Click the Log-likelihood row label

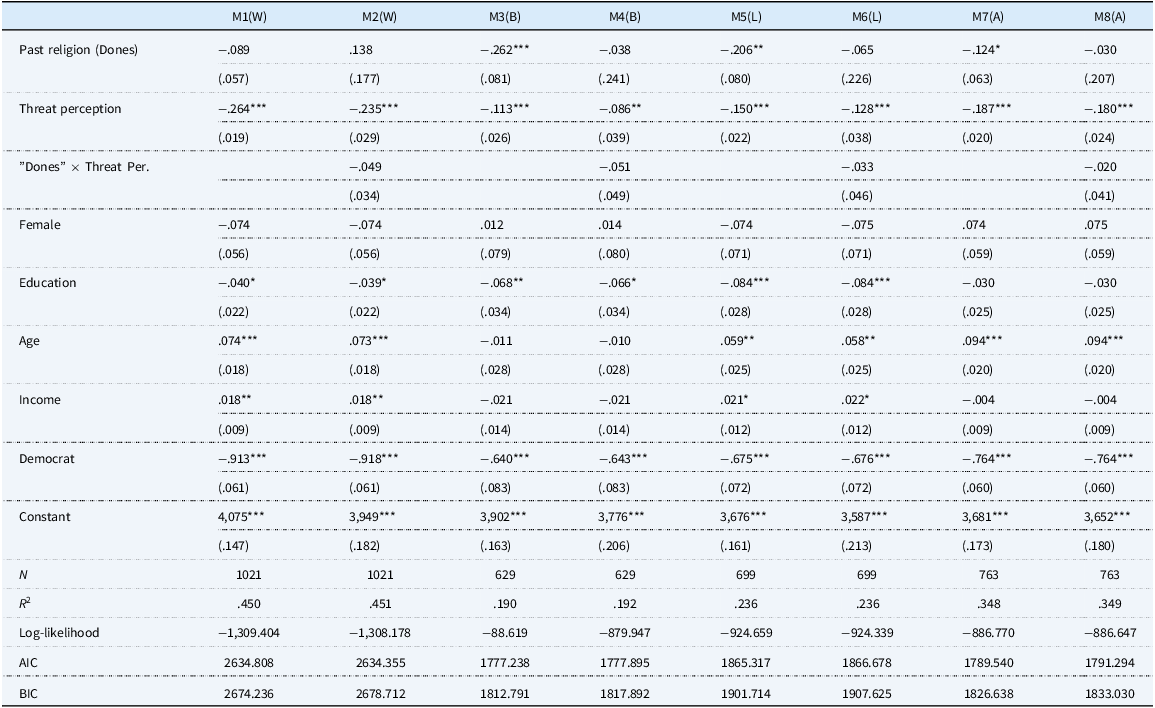[60, 633]
